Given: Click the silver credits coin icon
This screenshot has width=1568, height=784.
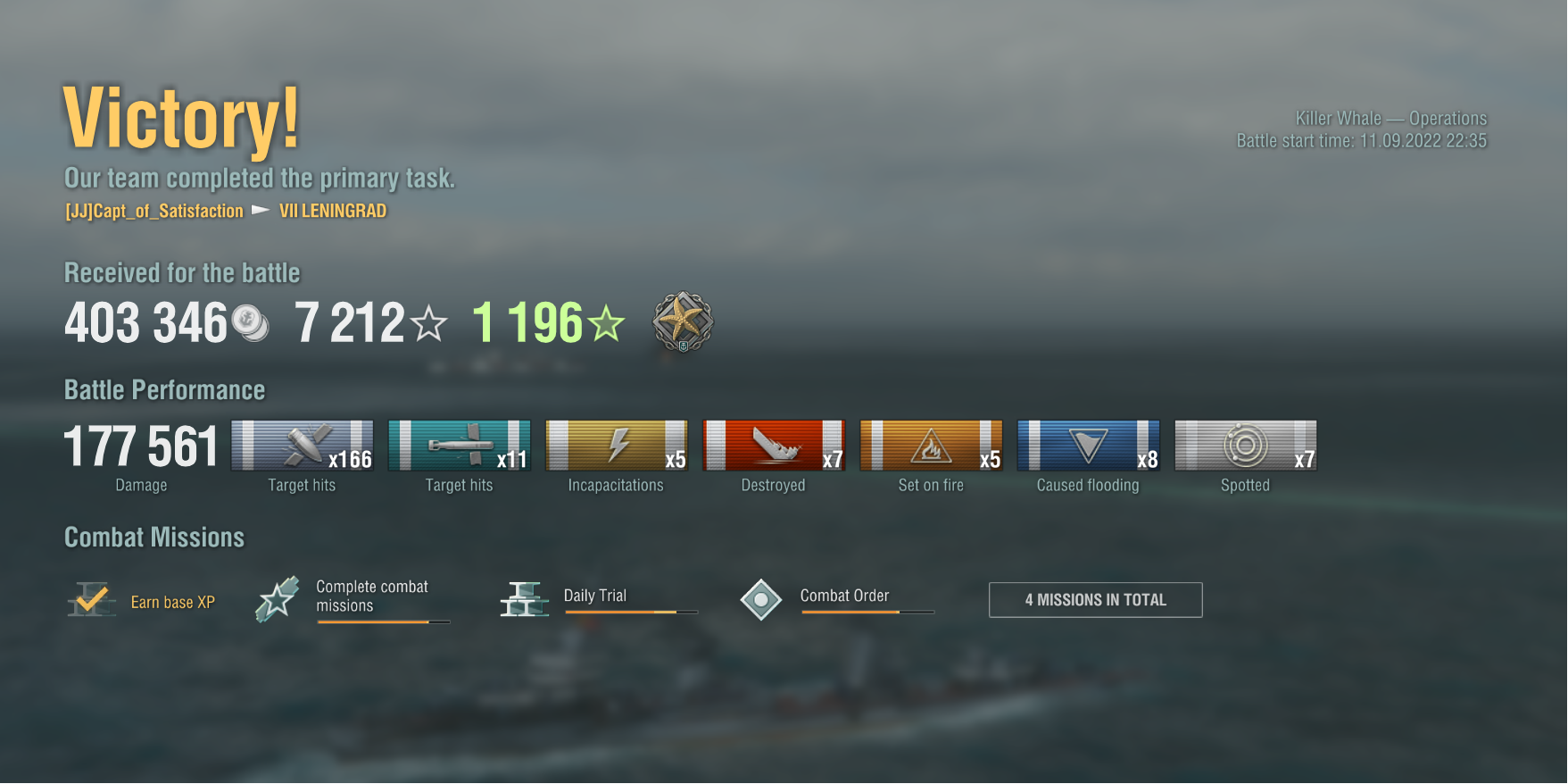Looking at the screenshot, I should point(250,322).
